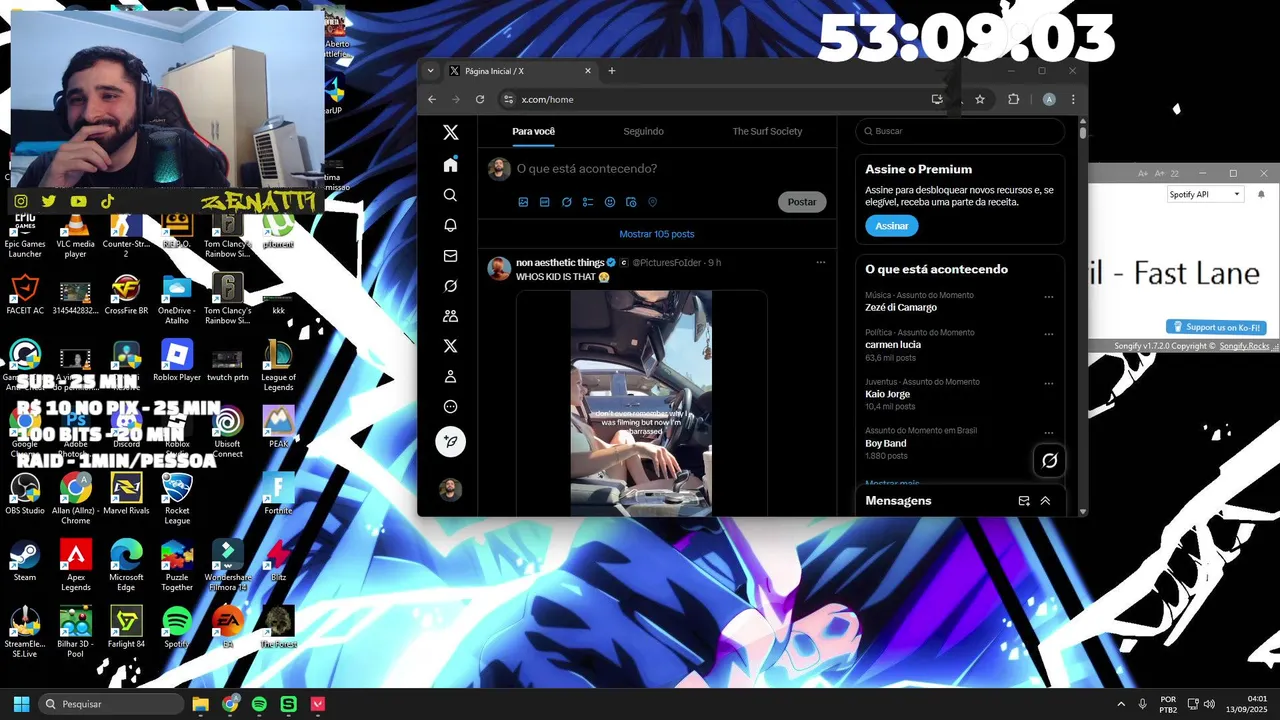
Task: Open Chrome three-dot menu
Action: (x=1073, y=99)
